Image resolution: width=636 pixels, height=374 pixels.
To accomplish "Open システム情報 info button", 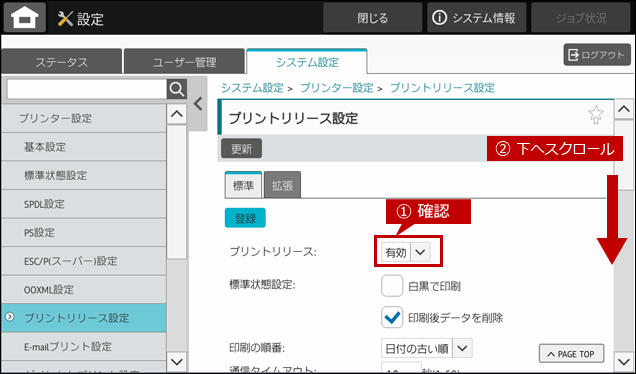I will tap(476, 18).
